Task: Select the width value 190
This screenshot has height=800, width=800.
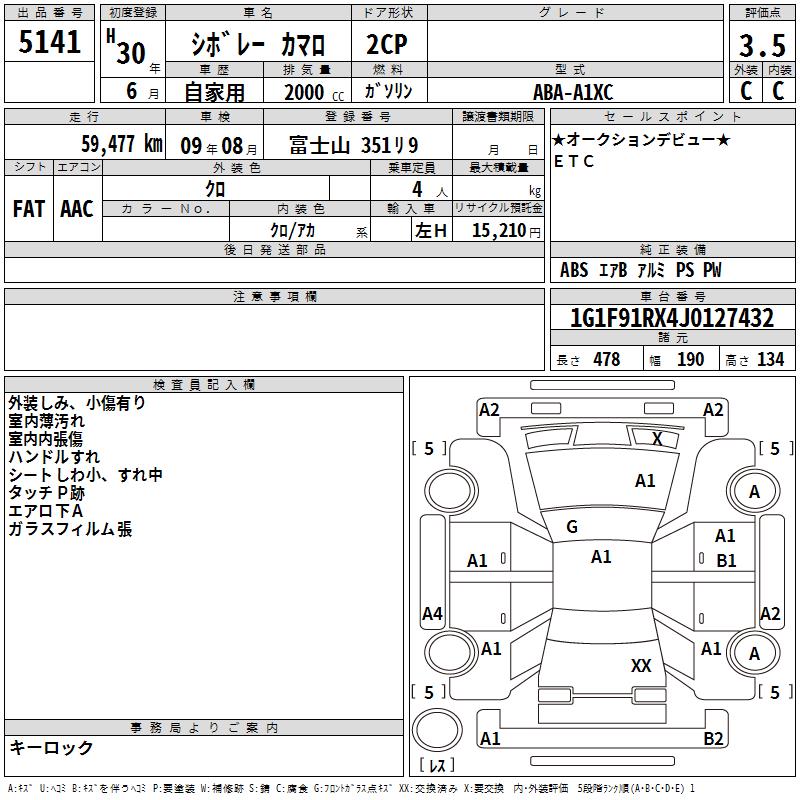Action: click(690, 359)
